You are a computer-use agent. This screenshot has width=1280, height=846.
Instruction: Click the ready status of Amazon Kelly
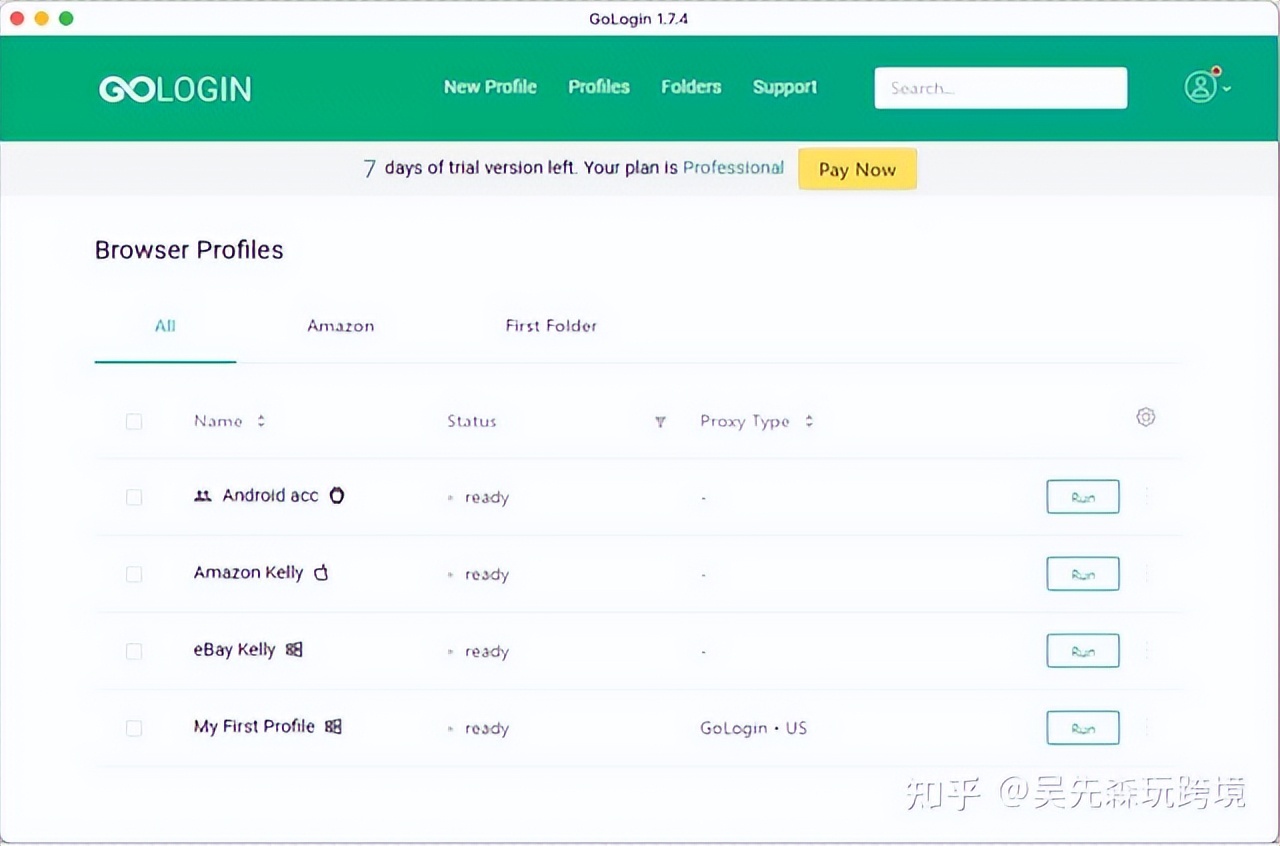[486, 574]
